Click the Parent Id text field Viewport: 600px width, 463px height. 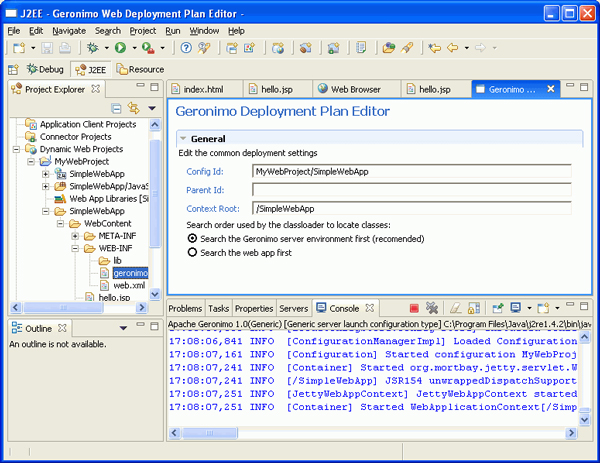click(x=412, y=190)
